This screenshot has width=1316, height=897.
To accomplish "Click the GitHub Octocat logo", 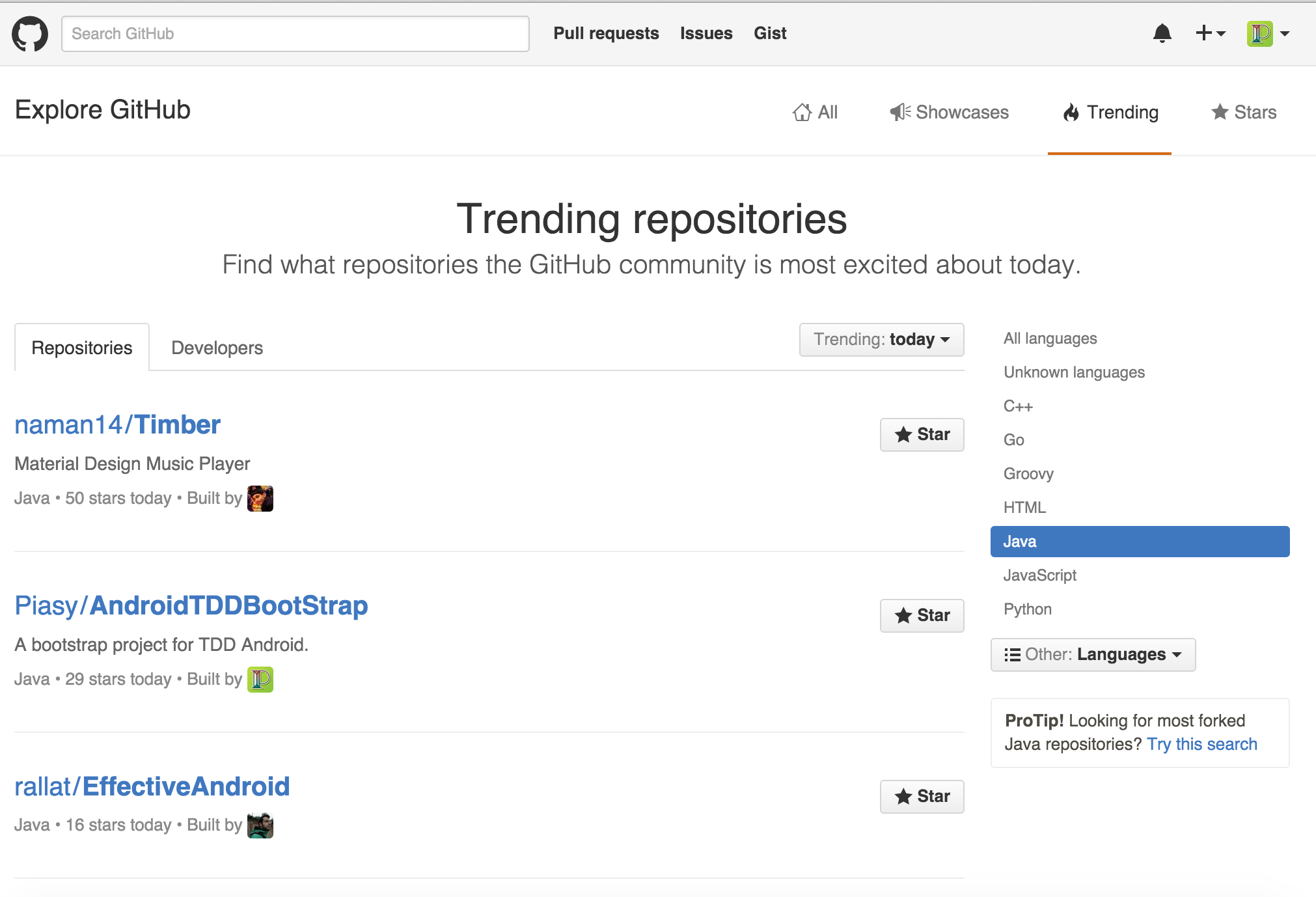I will click(30, 34).
